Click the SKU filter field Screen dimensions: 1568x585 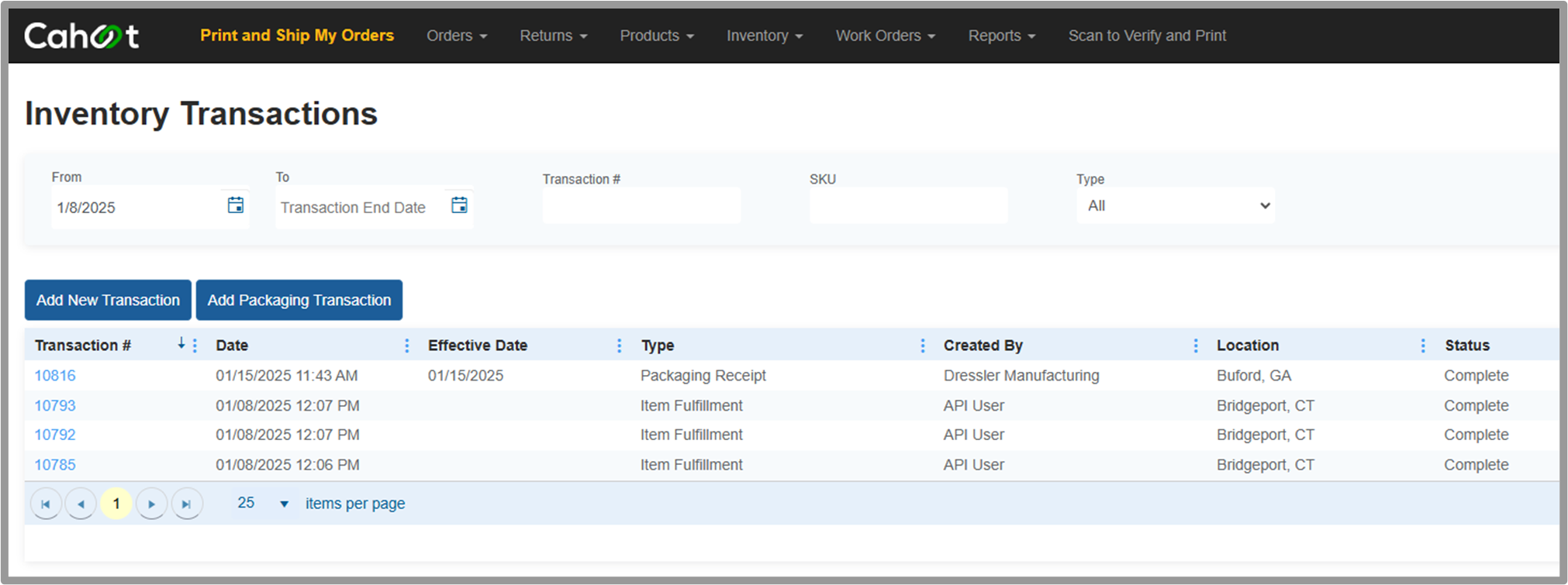[909, 205]
